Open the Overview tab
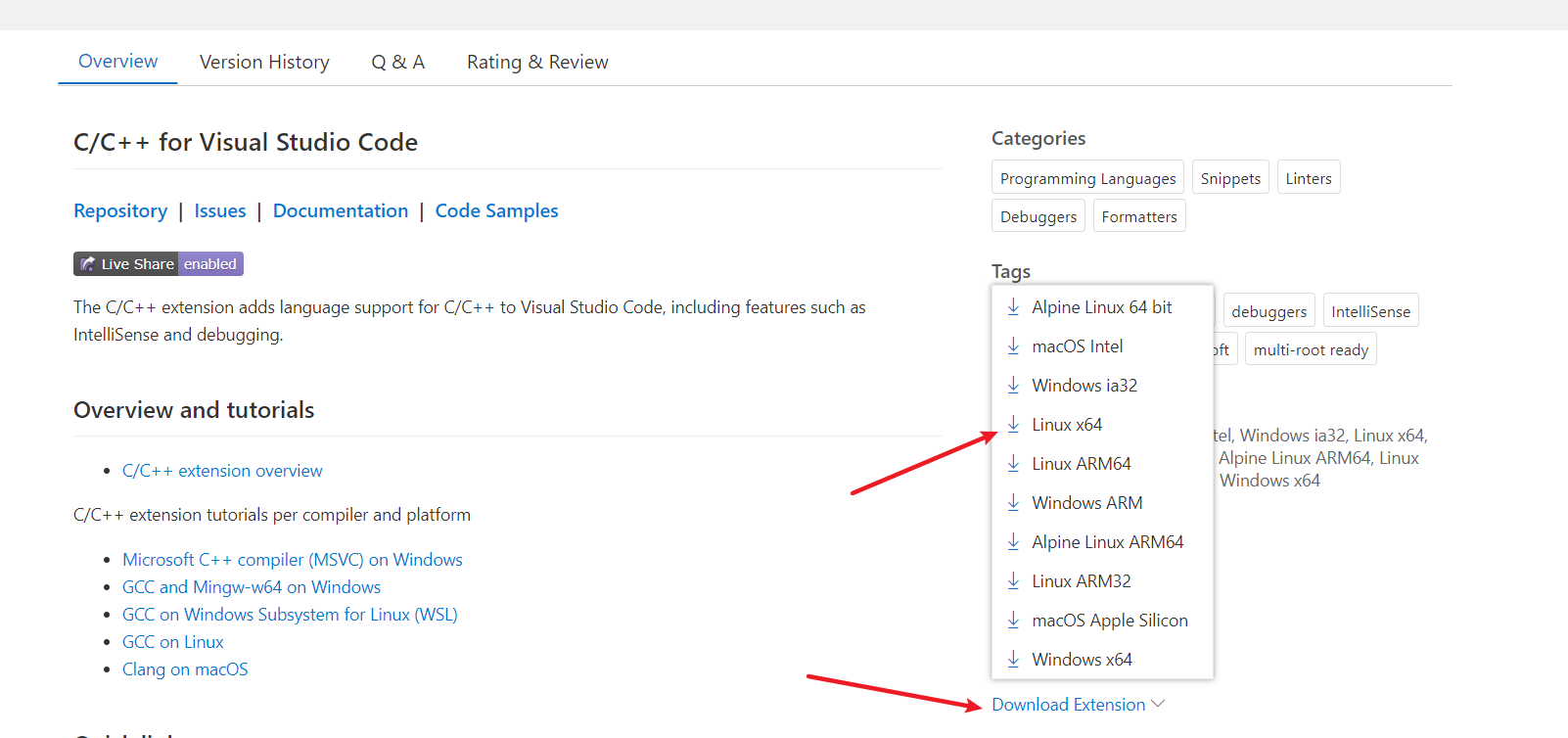This screenshot has width=1568, height=738. [x=117, y=62]
